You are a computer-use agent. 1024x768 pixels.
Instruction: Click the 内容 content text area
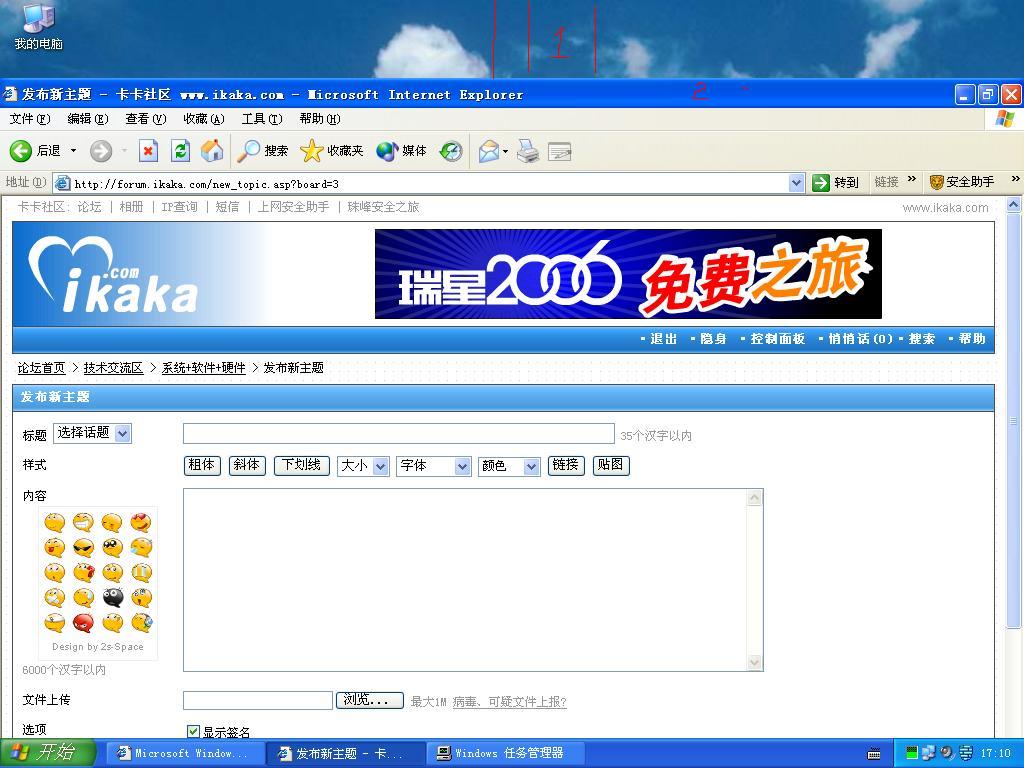[473, 580]
